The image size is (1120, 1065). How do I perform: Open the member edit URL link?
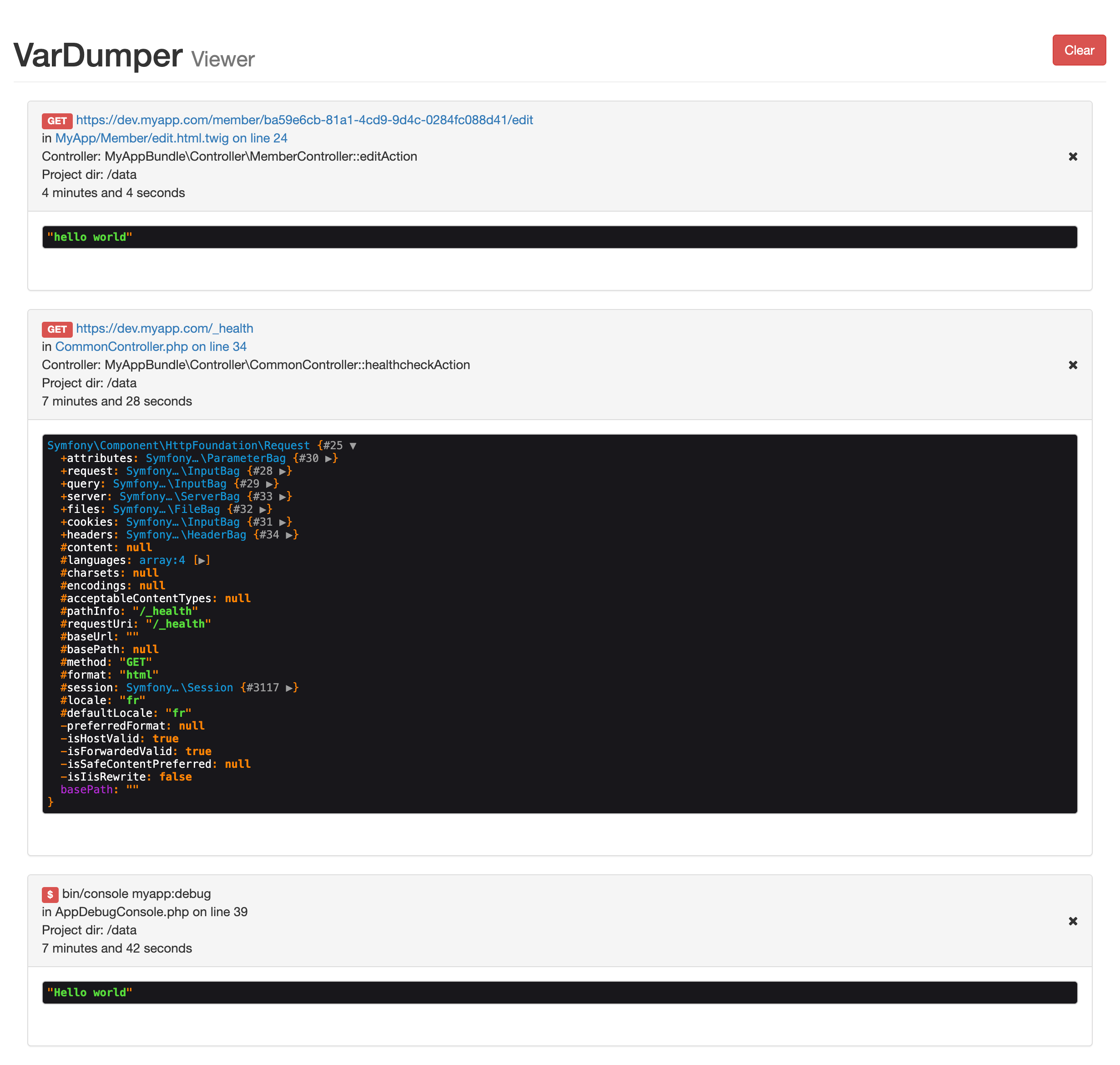point(304,120)
